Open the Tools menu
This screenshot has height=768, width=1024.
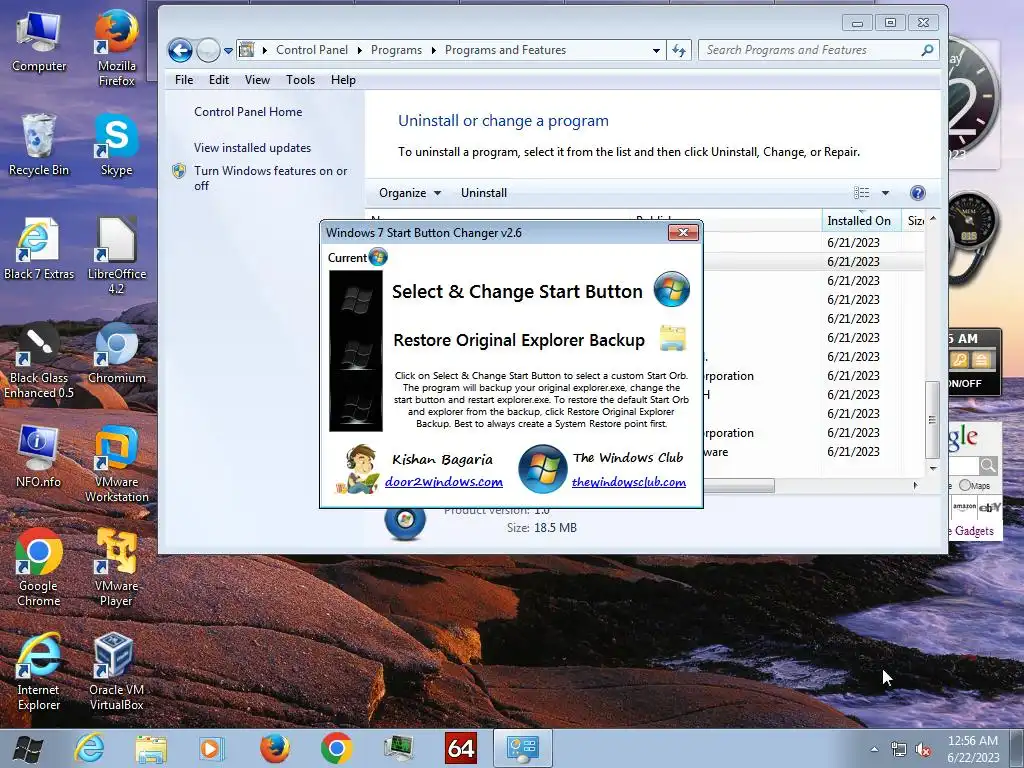point(300,80)
